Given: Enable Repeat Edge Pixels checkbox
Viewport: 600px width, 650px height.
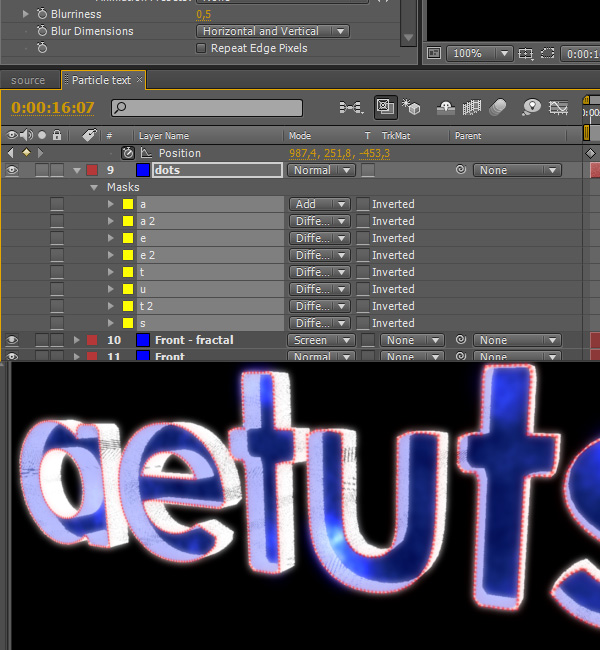Looking at the screenshot, I should pos(201,48).
